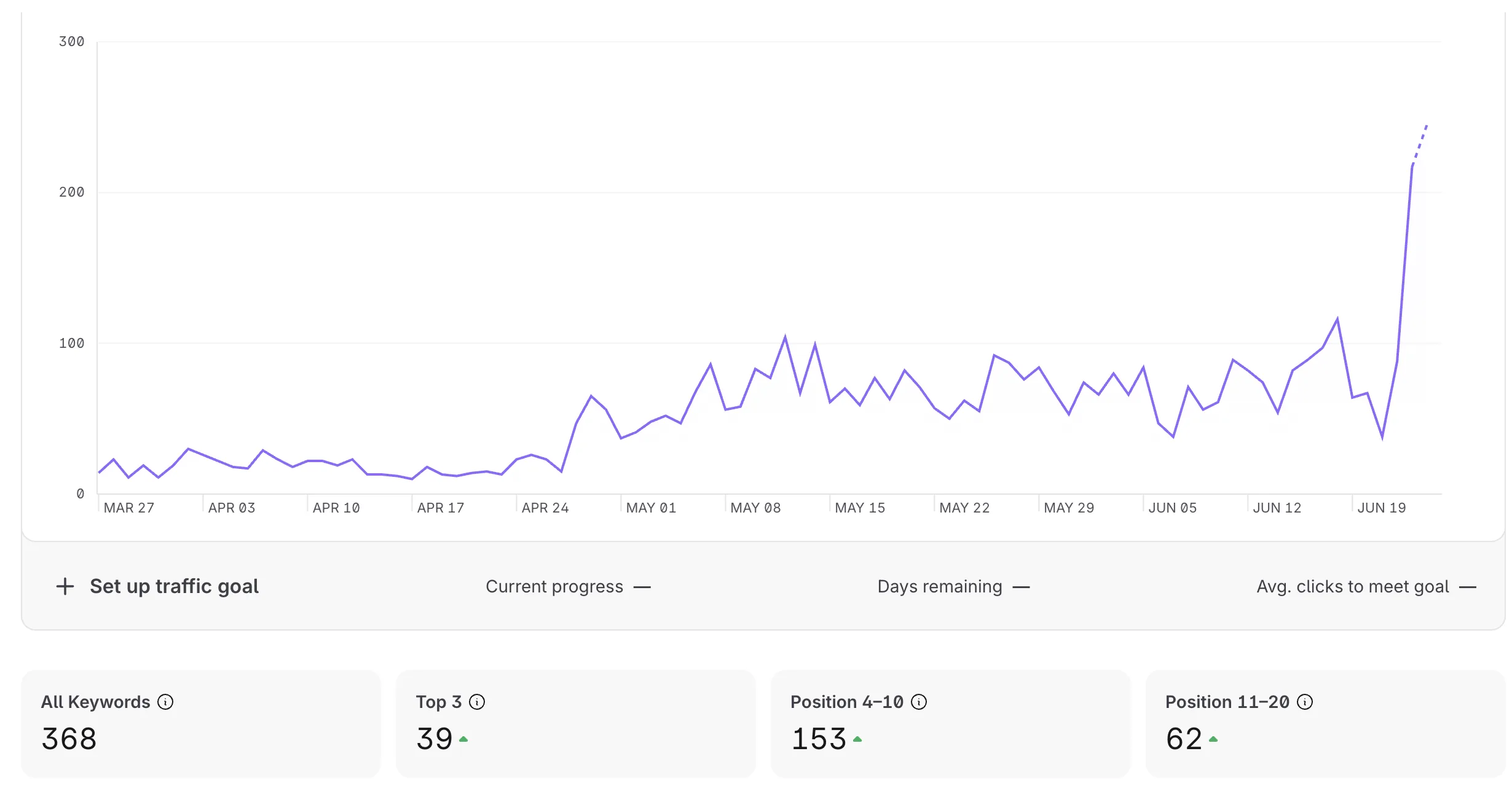Click the MAR 27 axis label
The width and height of the screenshot is (1512, 794).
(129, 508)
